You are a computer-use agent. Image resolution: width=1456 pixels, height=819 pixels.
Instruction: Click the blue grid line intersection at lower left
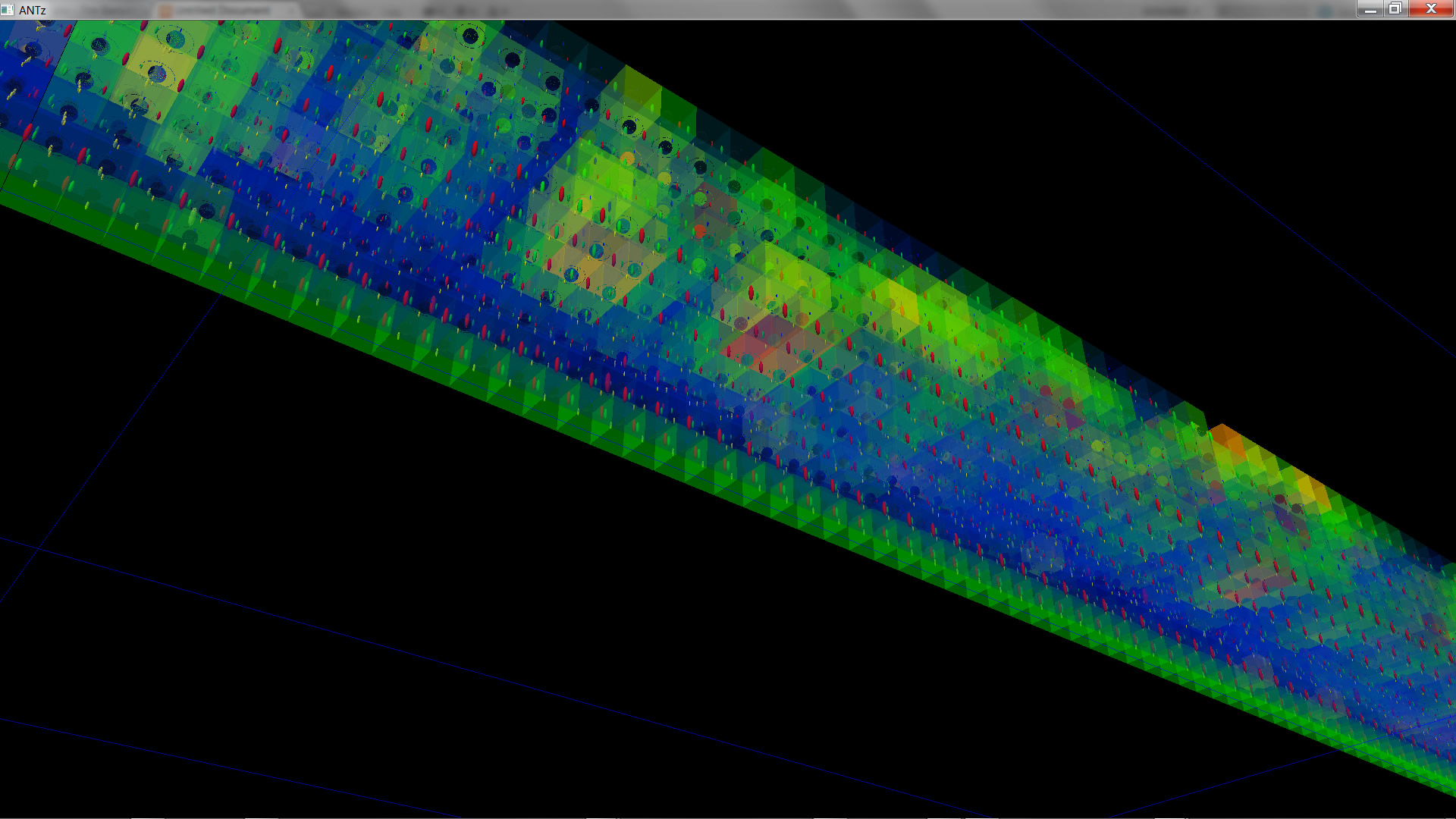pos(37,549)
